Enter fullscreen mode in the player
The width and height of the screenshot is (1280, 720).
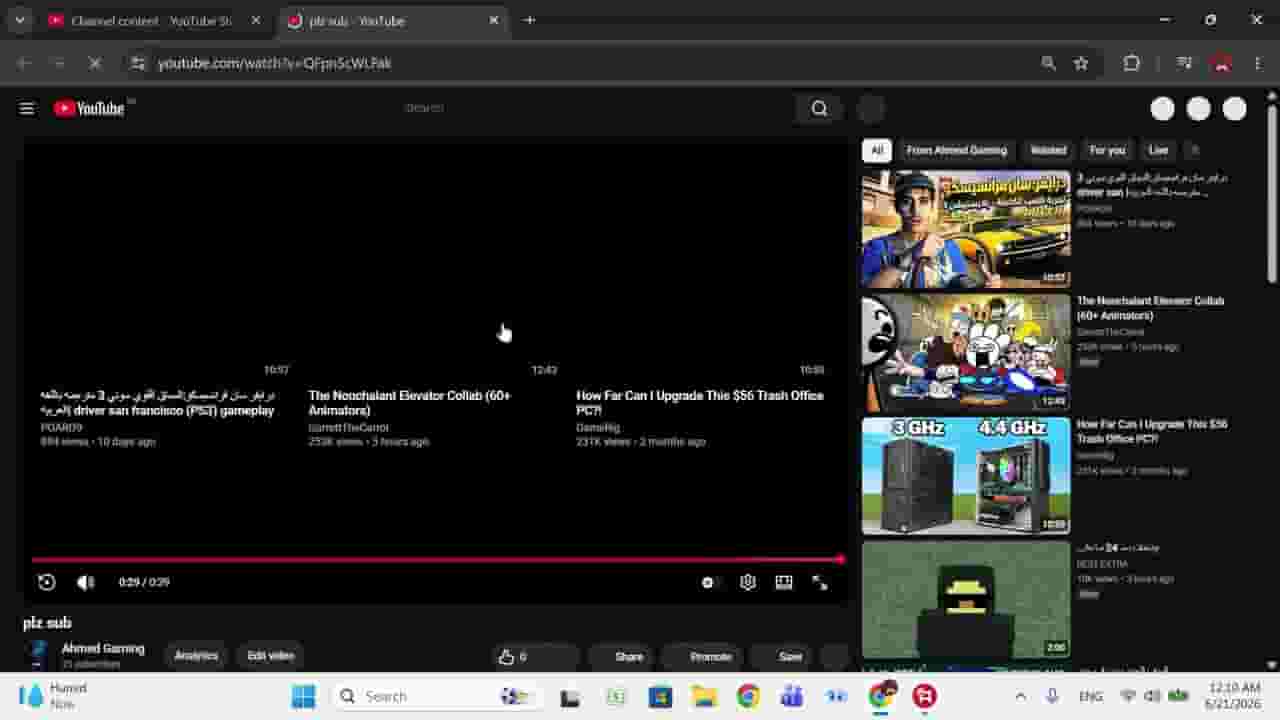point(820,582)
